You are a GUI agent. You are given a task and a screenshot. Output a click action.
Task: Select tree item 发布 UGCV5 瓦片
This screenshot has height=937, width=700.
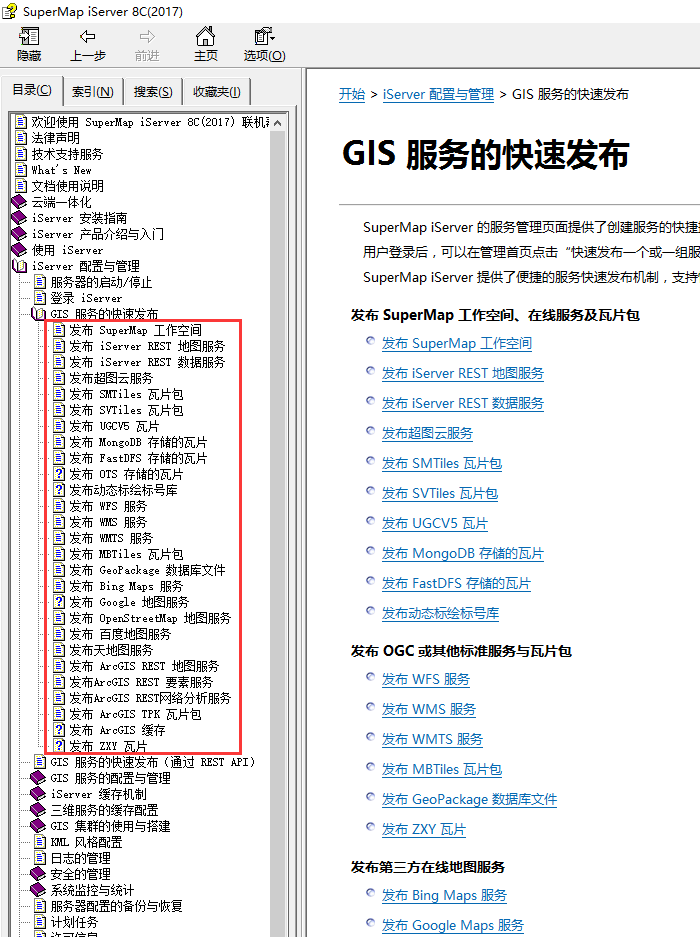pyautogui.click(x=114, y=426)
